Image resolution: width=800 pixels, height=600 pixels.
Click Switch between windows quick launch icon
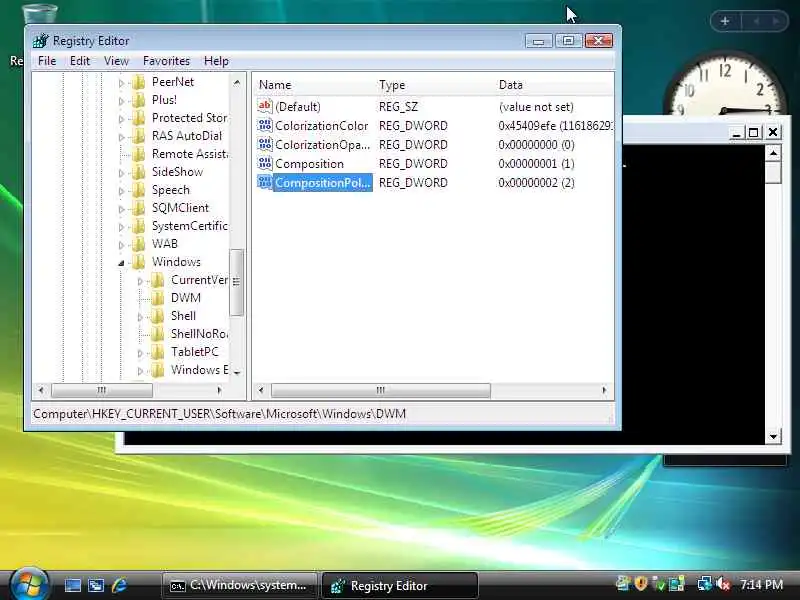point(96,585)
